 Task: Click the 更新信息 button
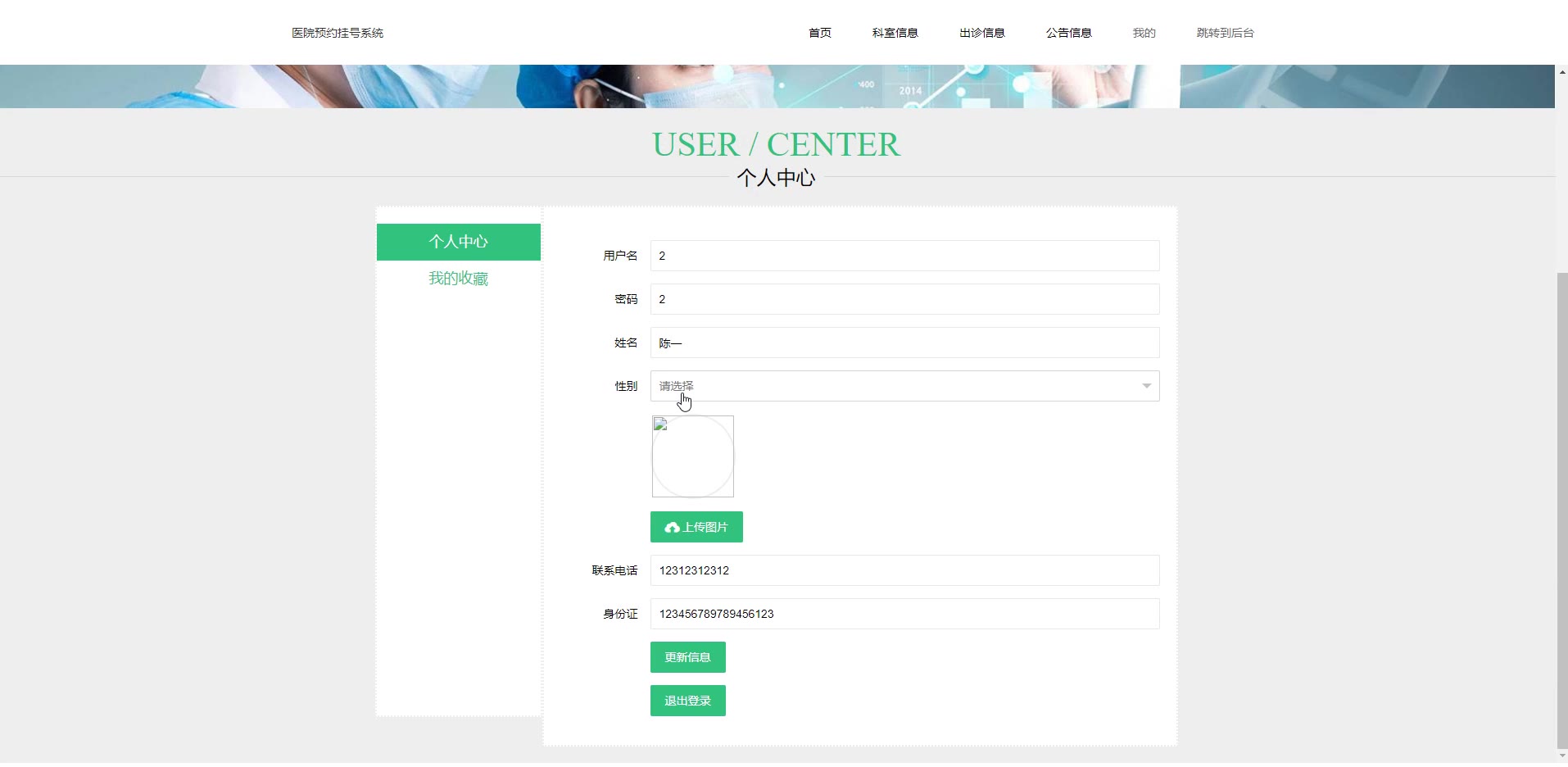coord(687,657)
